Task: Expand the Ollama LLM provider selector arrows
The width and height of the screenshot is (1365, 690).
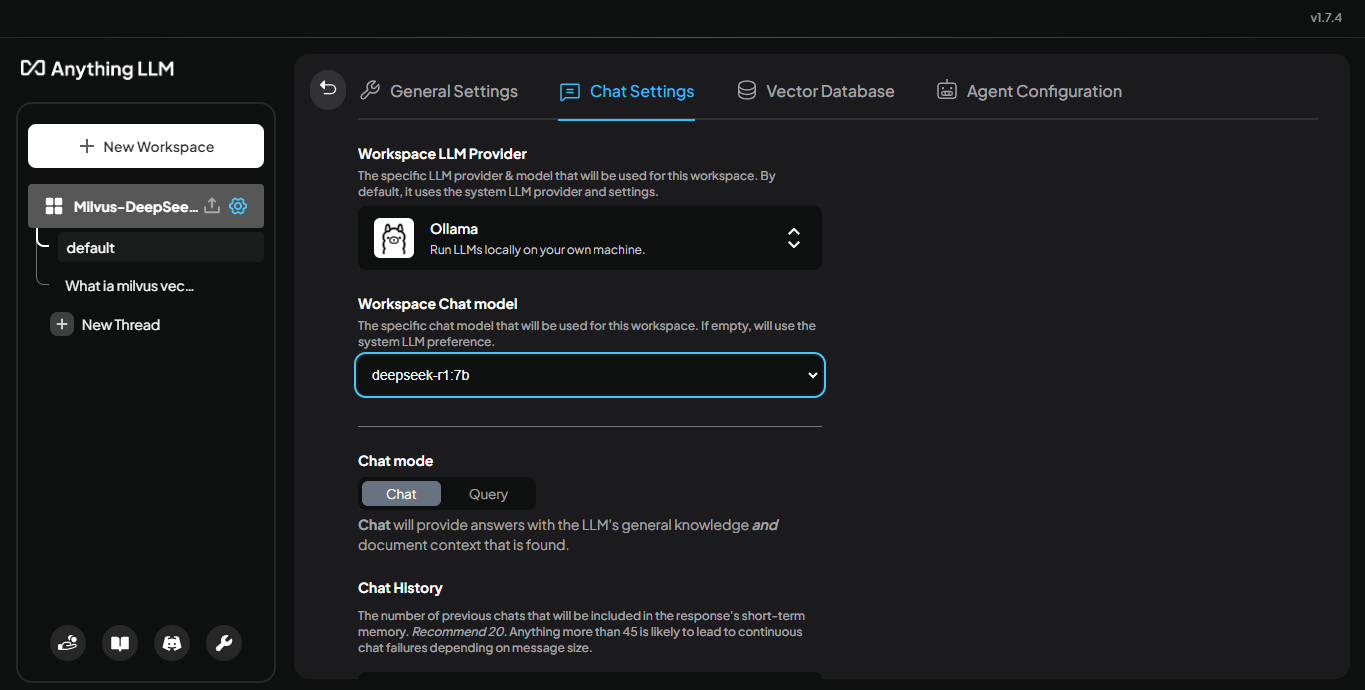Action: pyautogui.click(x=793, y=238)
